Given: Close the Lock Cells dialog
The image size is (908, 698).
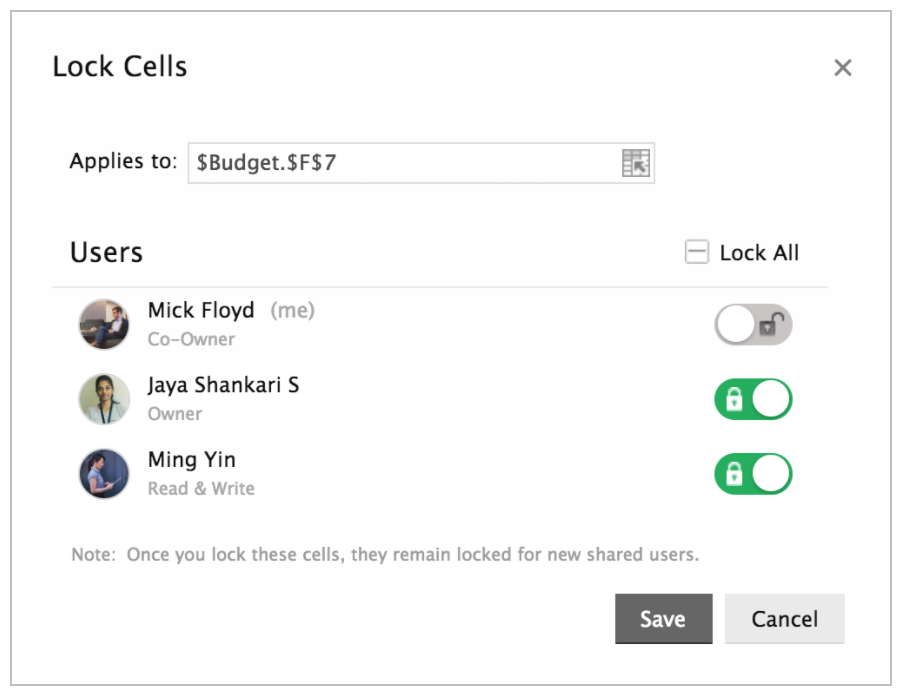Looking at the screenshot, I should tap(843, 68).
